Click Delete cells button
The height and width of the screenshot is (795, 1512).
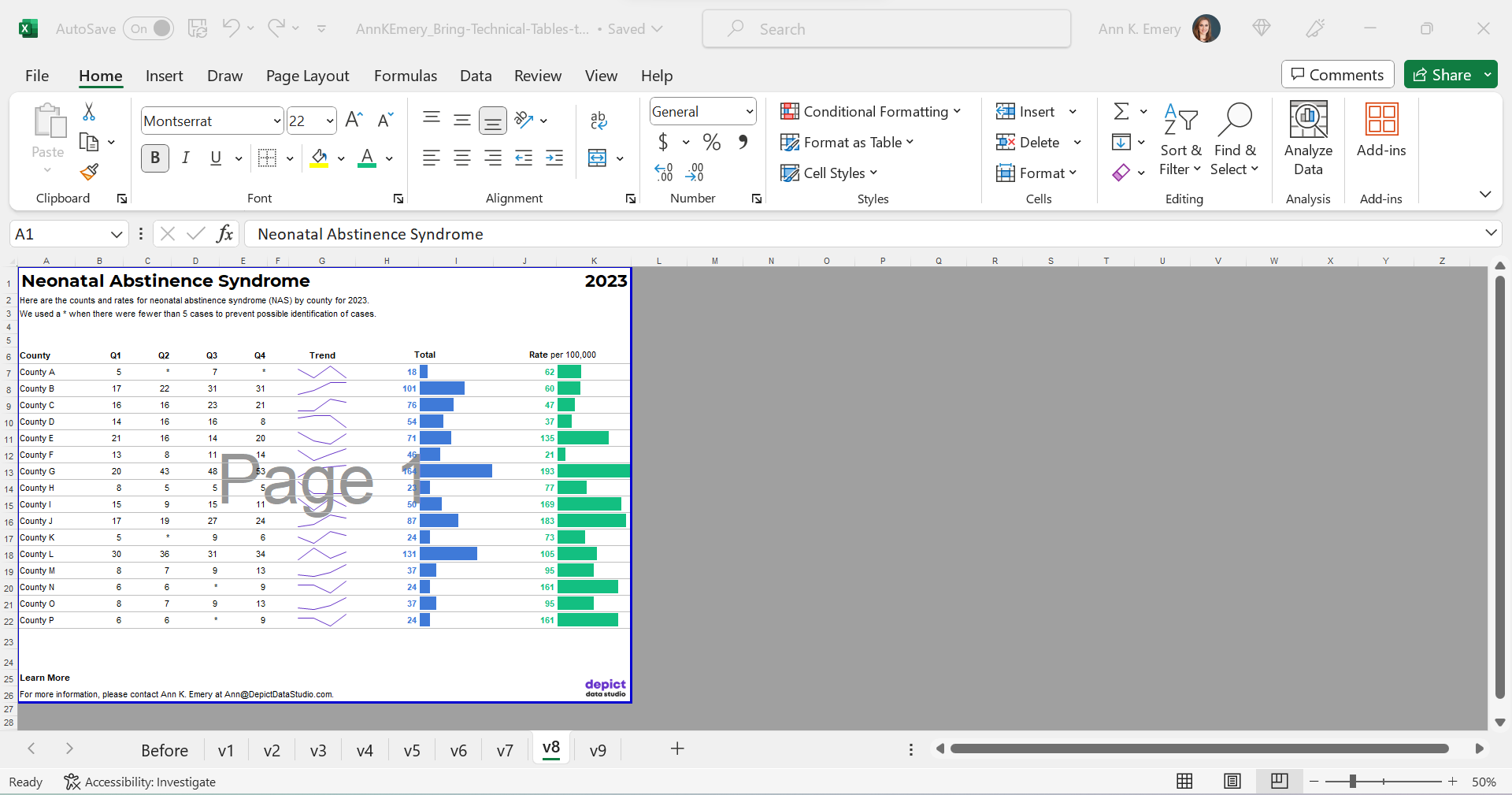tap(1030, 142)
